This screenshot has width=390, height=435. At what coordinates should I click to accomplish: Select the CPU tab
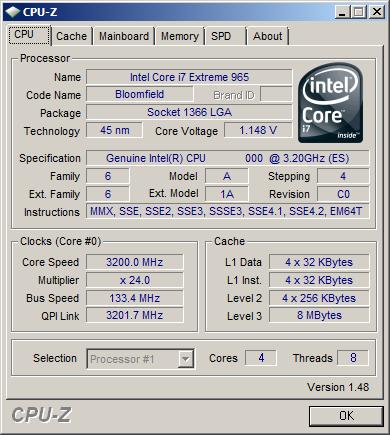point(29,35)
